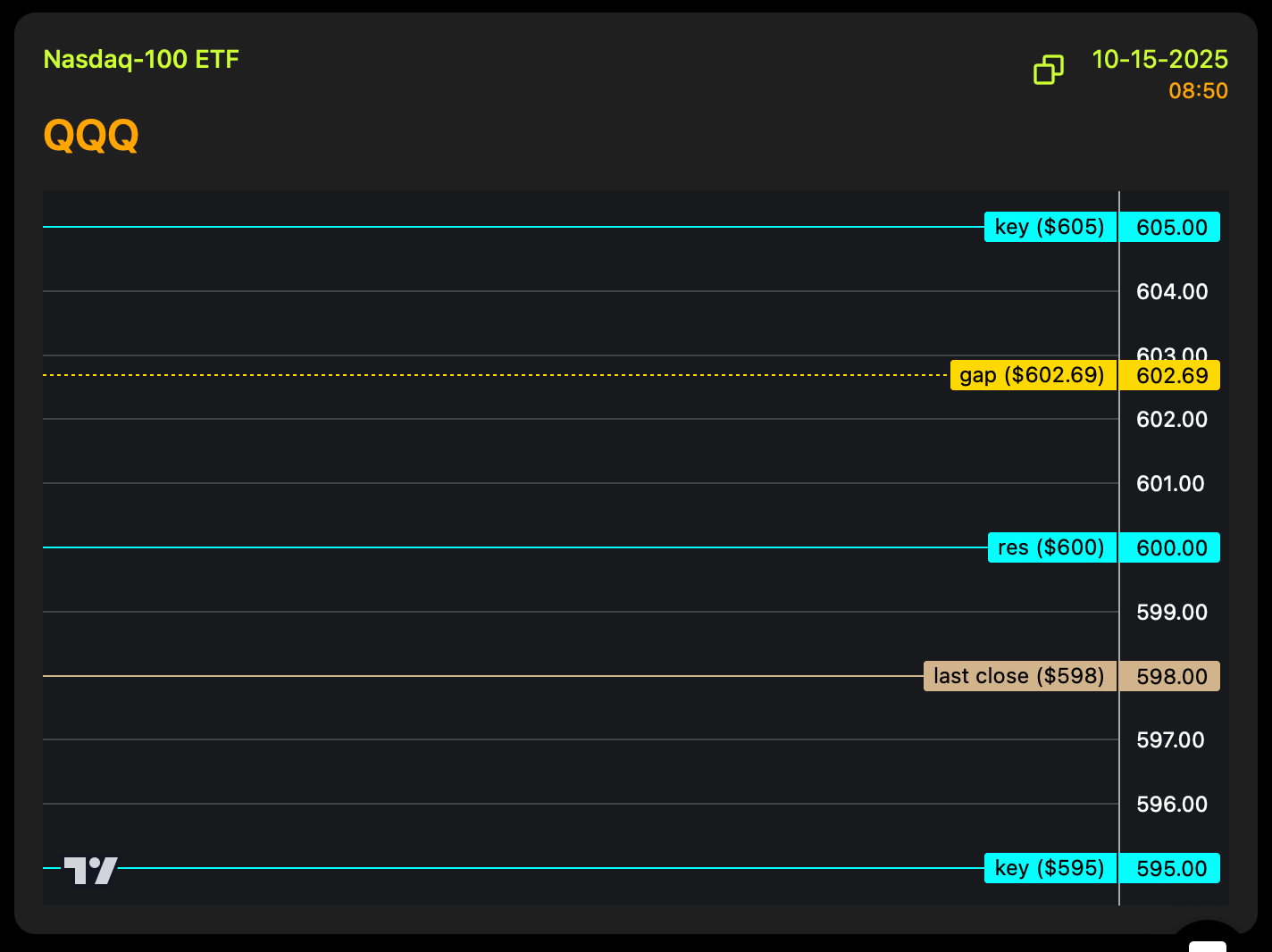The image size is (1272, 952).
Task: Click the copy/duplicate windows icon
Action: click(1049, 70)
